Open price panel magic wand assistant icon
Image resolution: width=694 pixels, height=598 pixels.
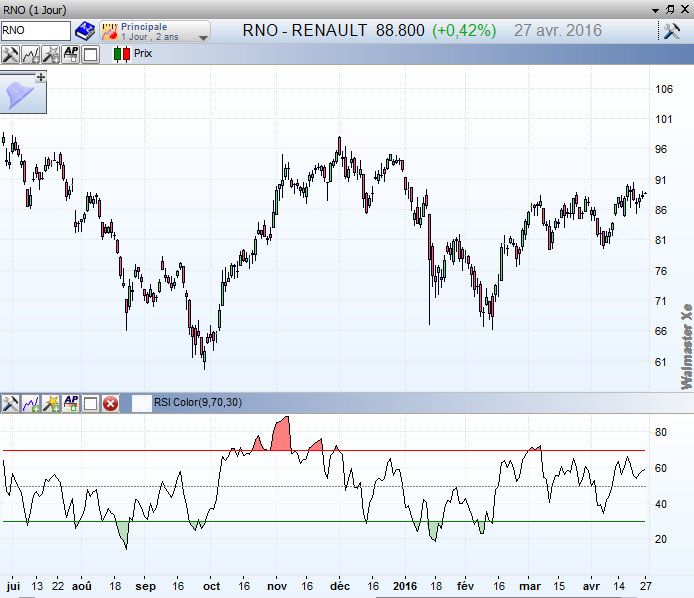[50, 54]
